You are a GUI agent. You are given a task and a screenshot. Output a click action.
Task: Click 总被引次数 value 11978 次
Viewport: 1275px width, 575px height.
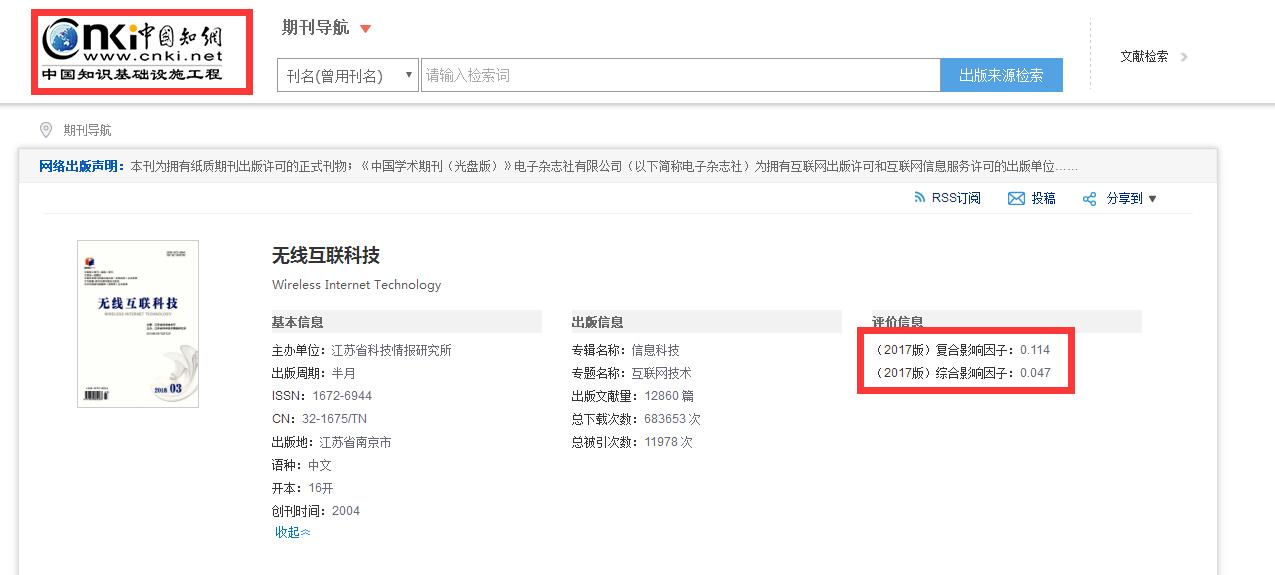(x=668, y=442)
